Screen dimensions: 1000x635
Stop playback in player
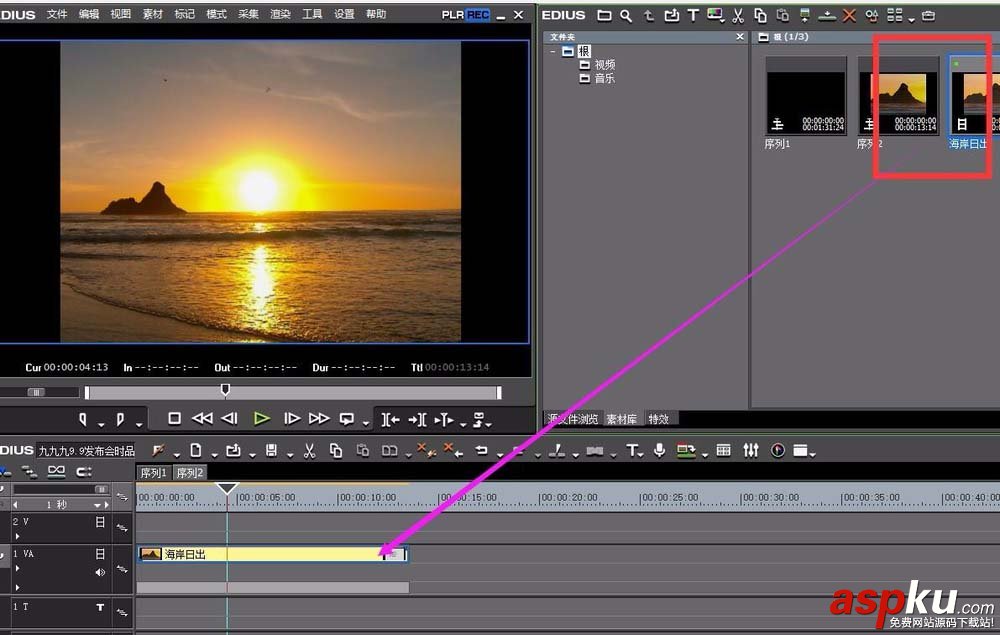(174, 418)
